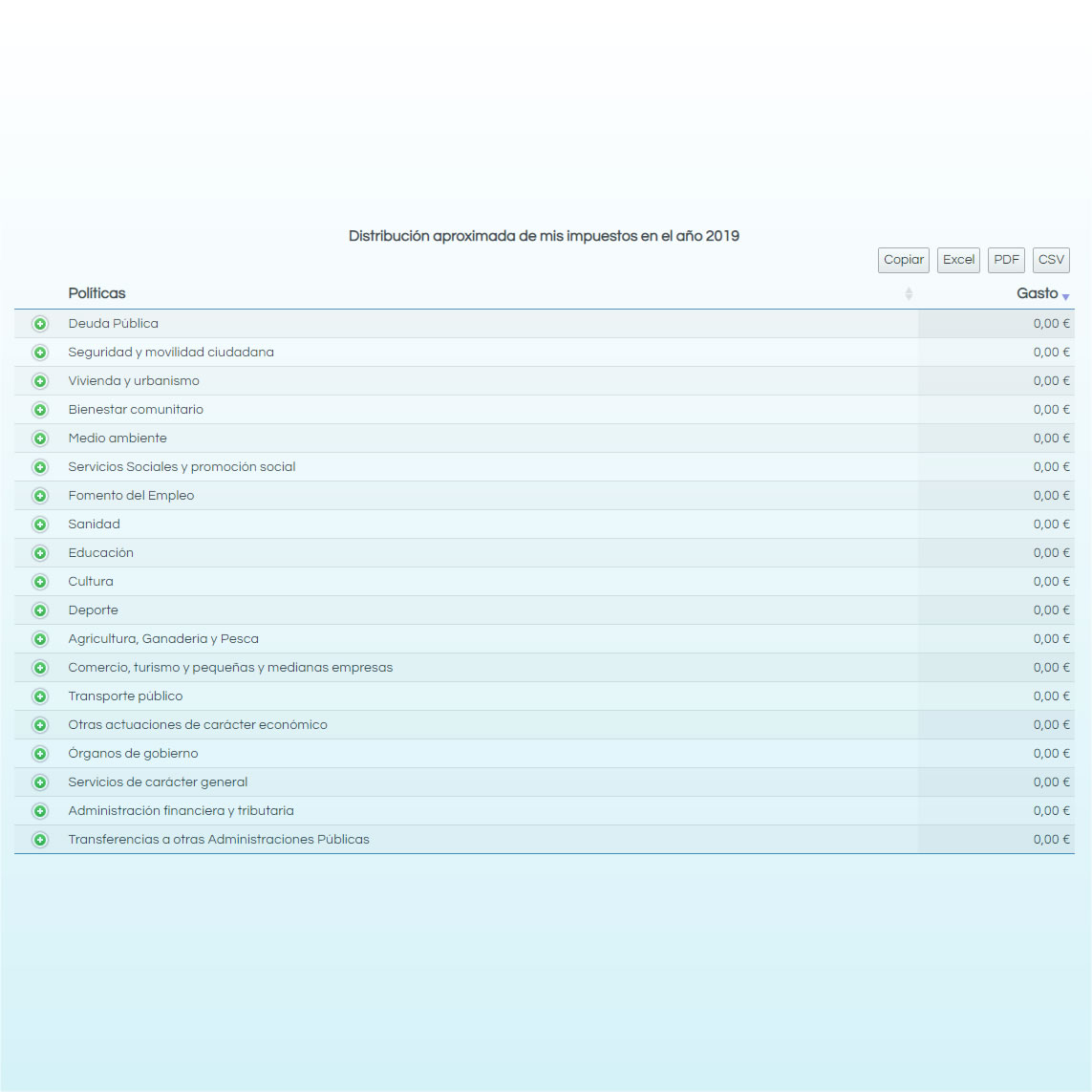
Task: Click green plus icon beside Deporte
Action: point(40,610)
